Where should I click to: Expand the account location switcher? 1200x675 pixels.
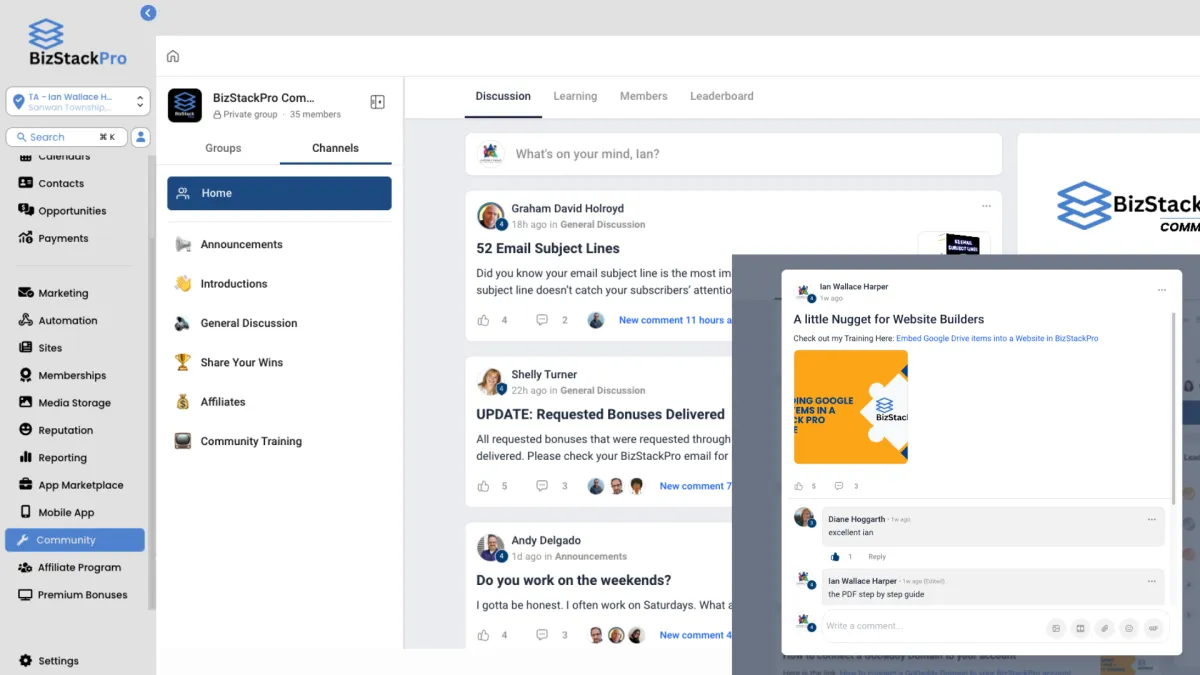point(78,101)
